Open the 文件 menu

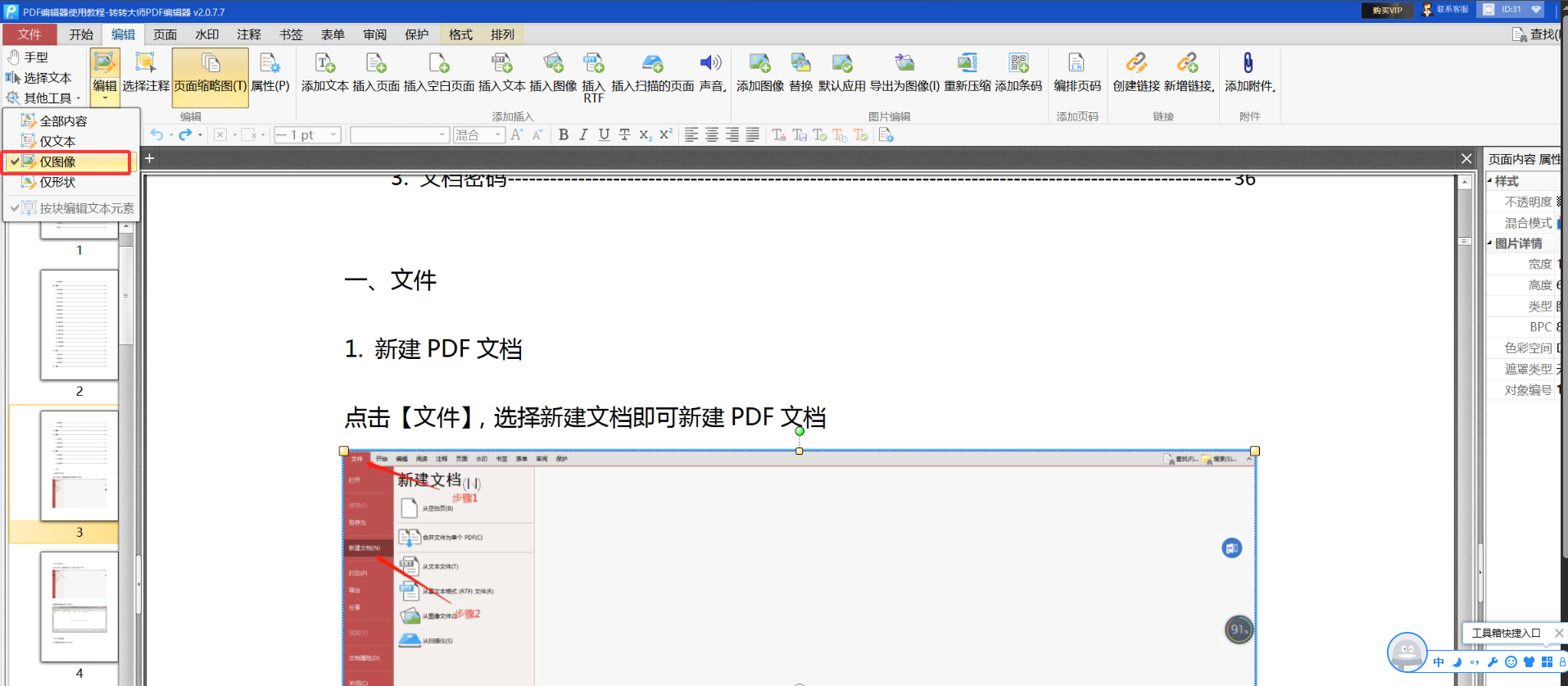pos(29,34)
